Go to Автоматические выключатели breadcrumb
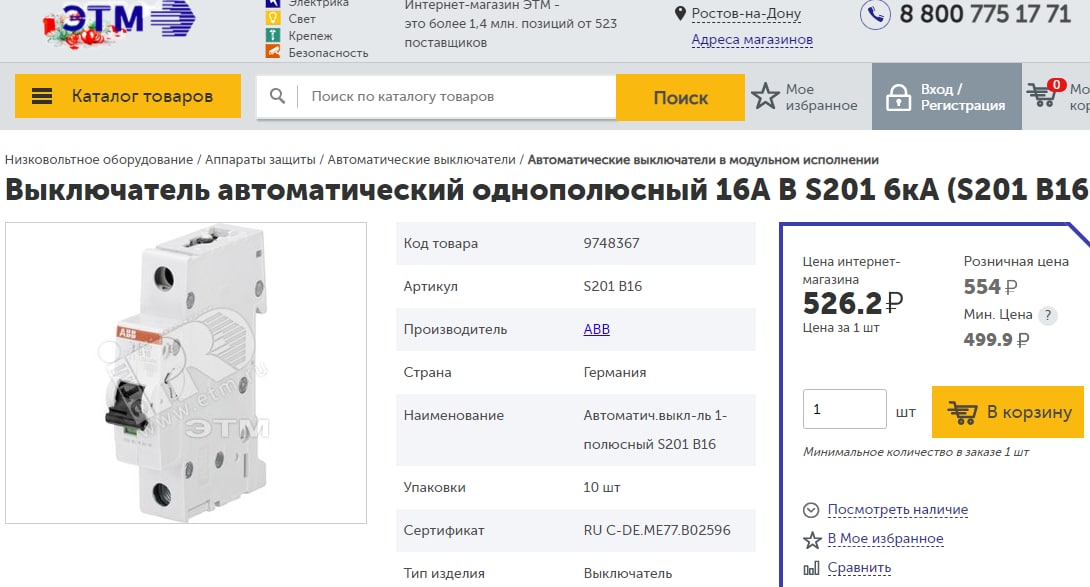 point(421,160)
